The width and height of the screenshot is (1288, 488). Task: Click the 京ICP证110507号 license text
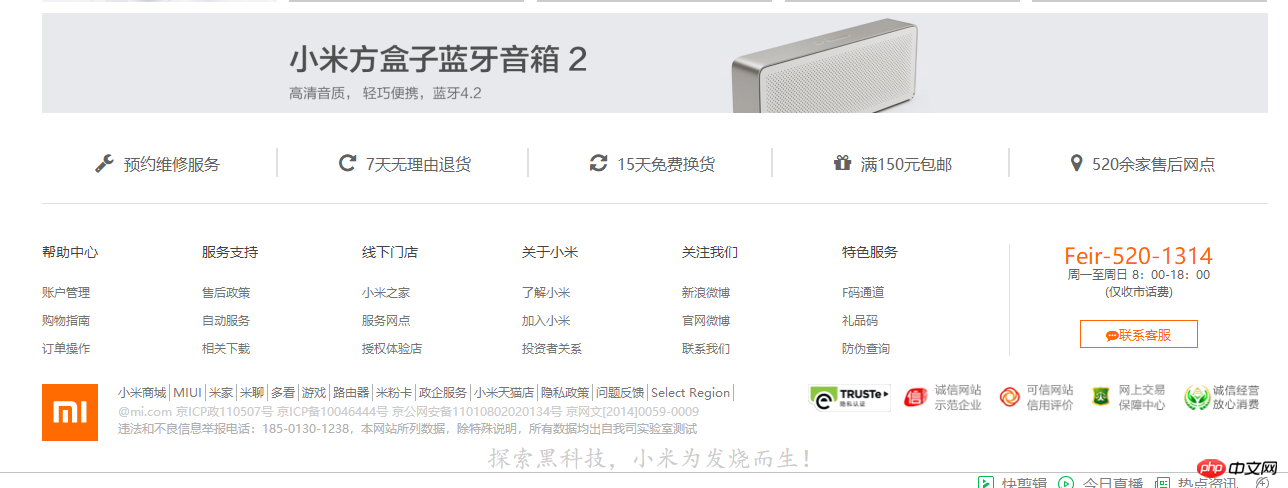point(225,411)
